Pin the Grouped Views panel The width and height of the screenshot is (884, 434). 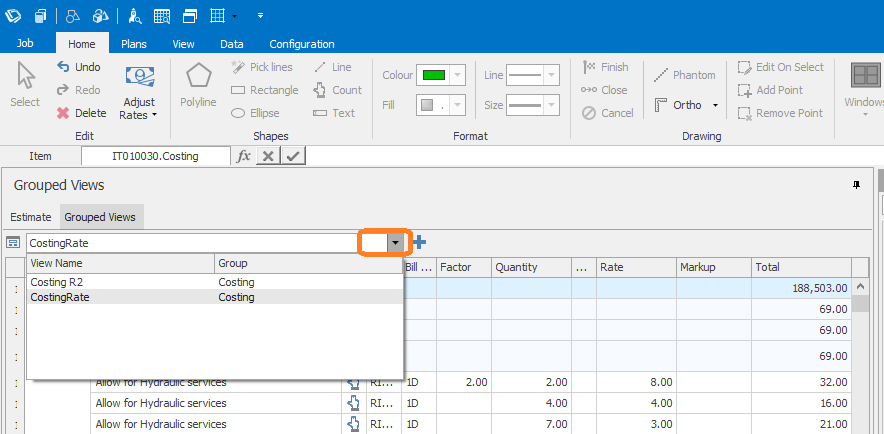click(x=856, y=185)
